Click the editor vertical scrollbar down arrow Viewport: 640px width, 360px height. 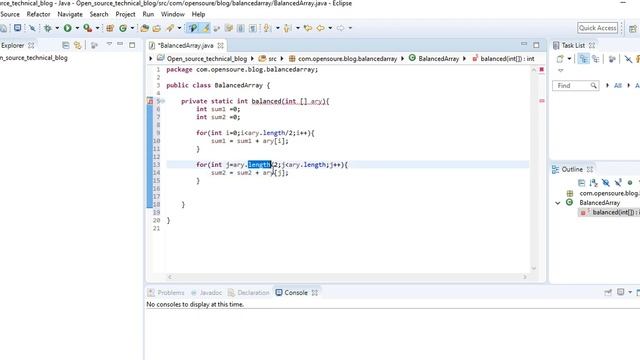[534, 268]
